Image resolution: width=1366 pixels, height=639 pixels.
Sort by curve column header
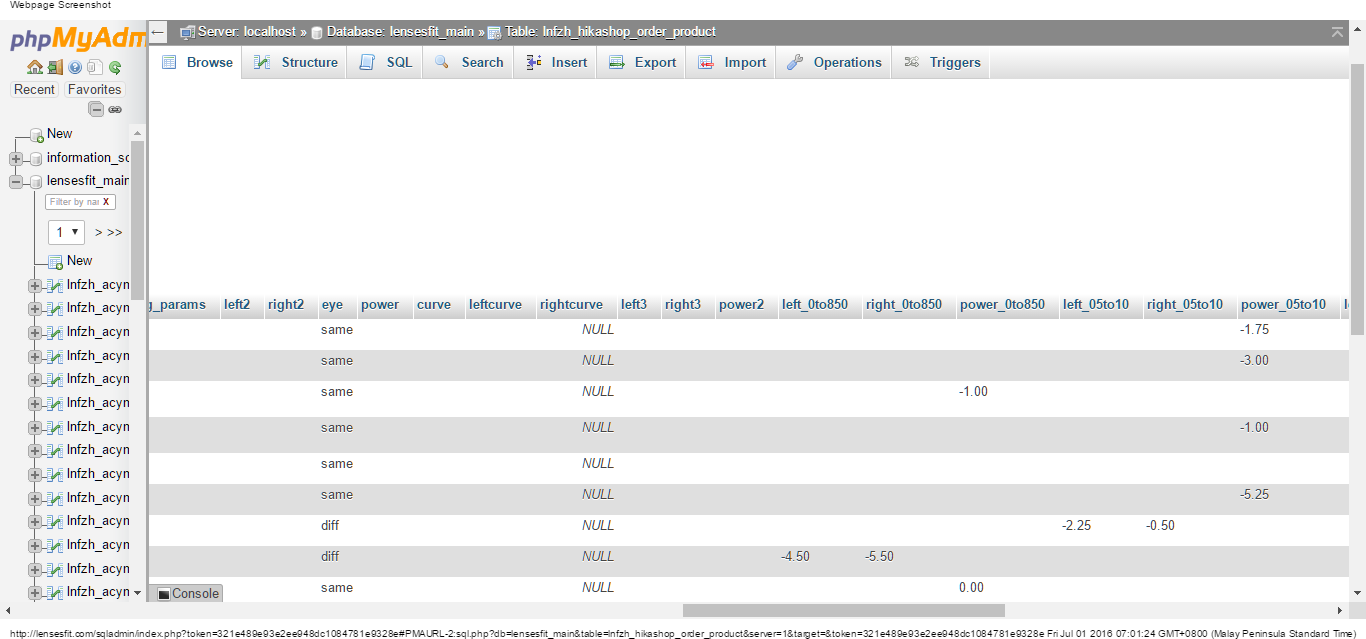point(434,305)
